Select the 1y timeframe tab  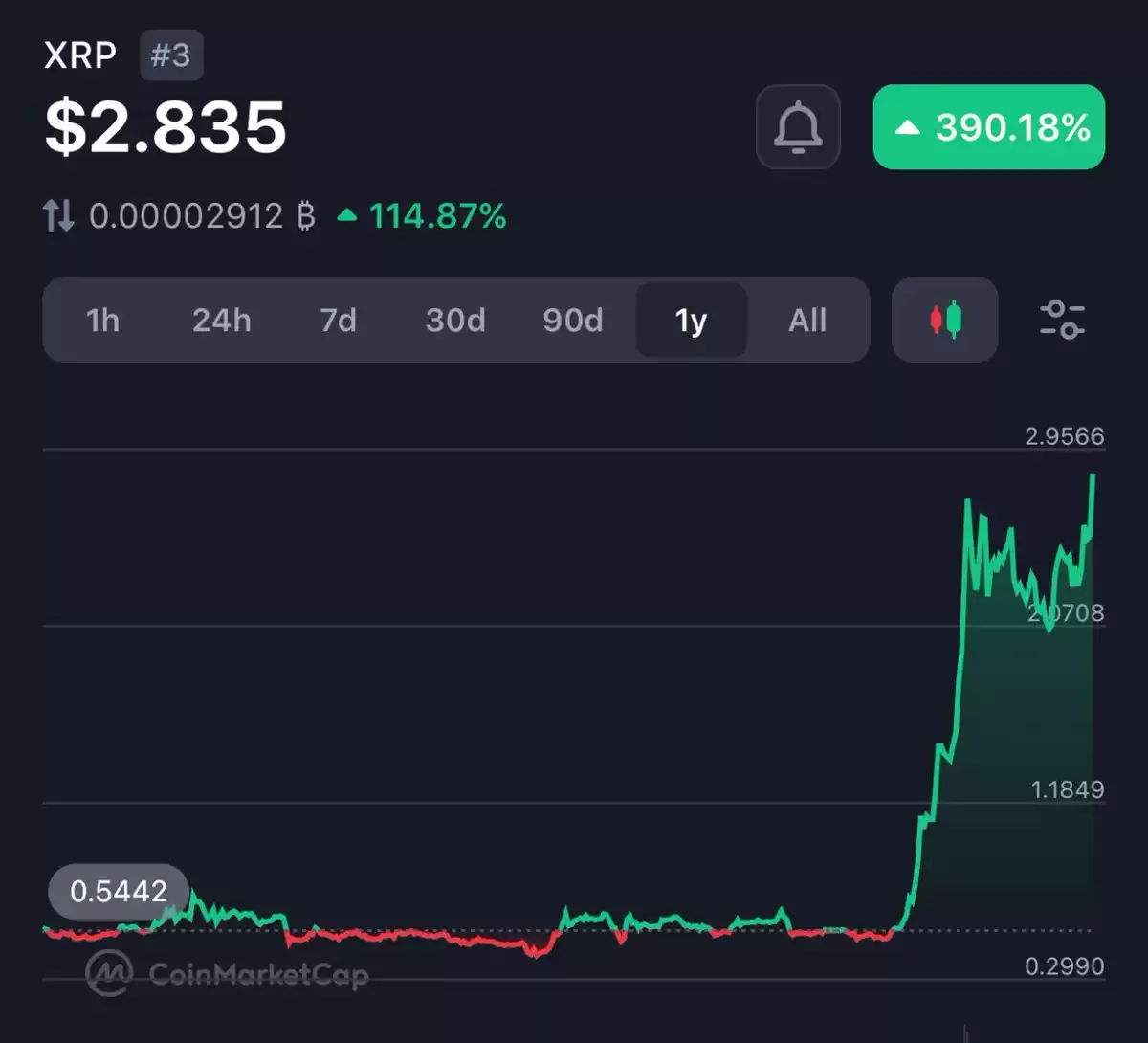[692, 320]
